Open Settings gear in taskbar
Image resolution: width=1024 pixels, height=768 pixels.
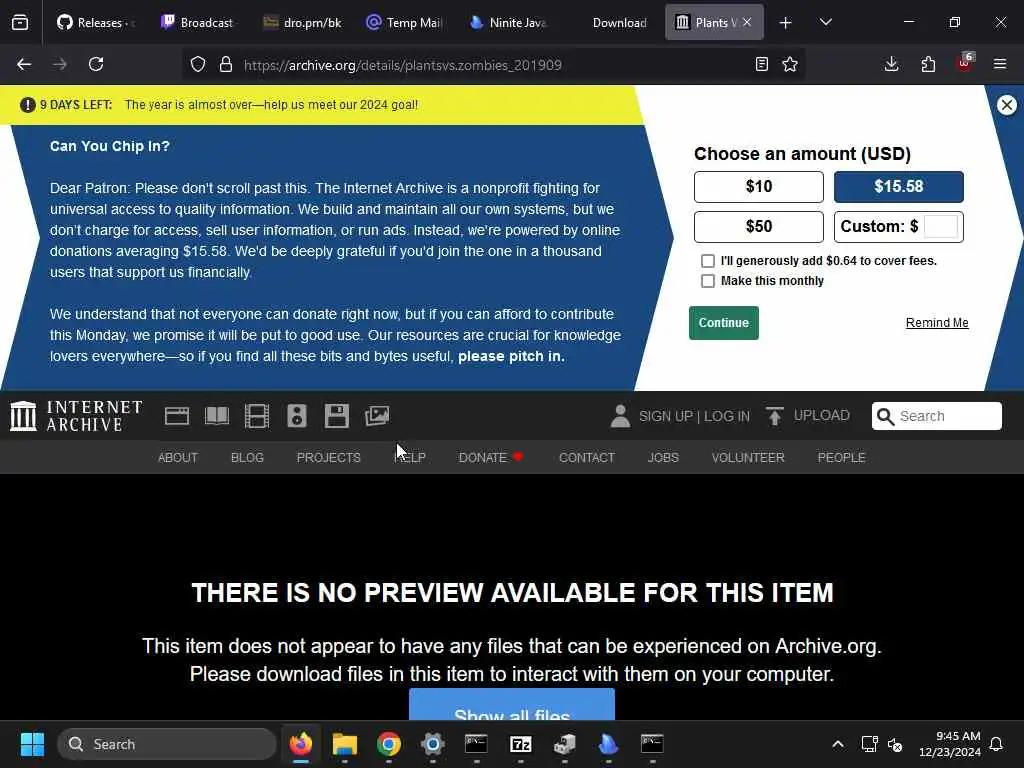click(432, 744)
